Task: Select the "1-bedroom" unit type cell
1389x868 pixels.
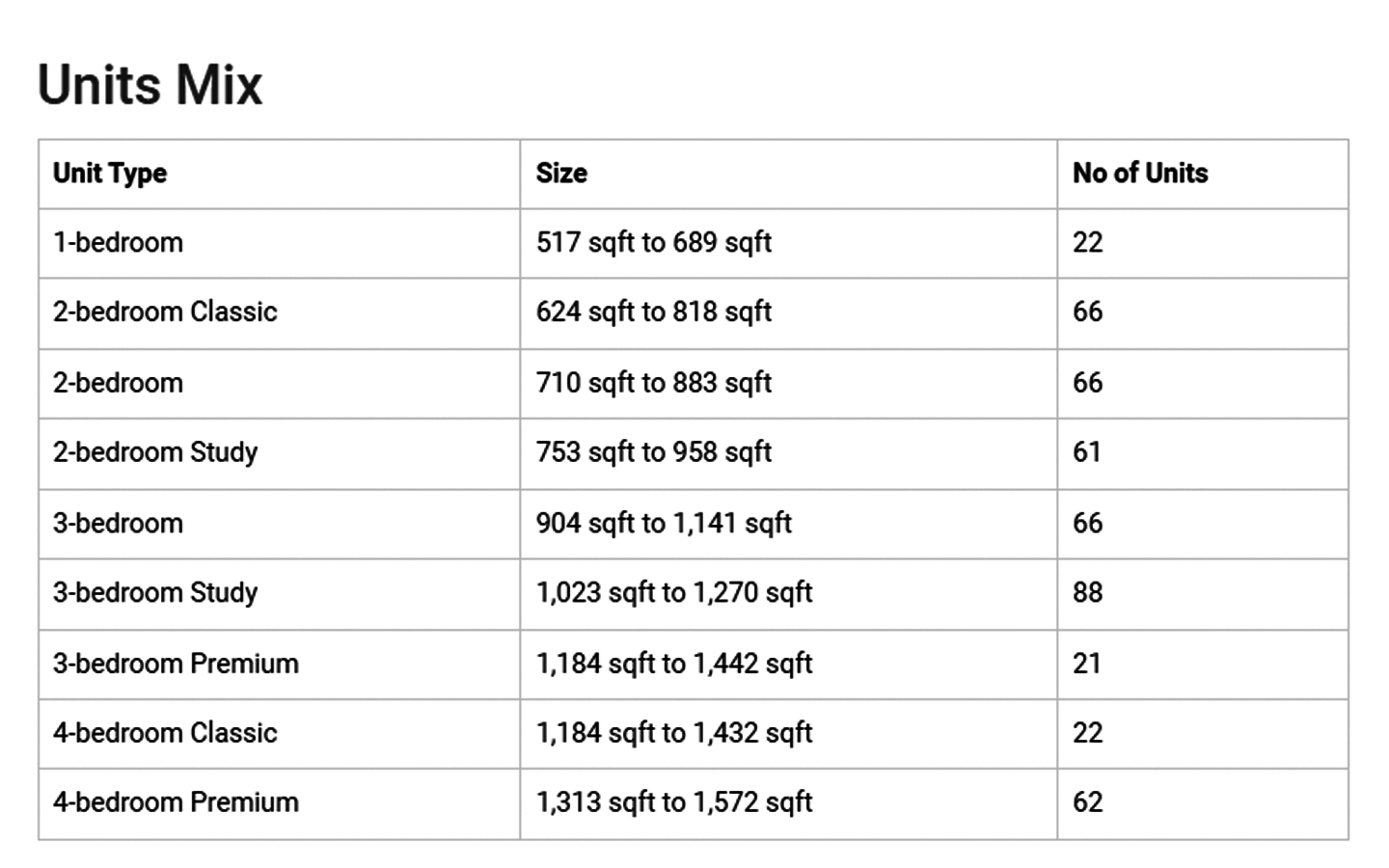Action: point(118,242)
